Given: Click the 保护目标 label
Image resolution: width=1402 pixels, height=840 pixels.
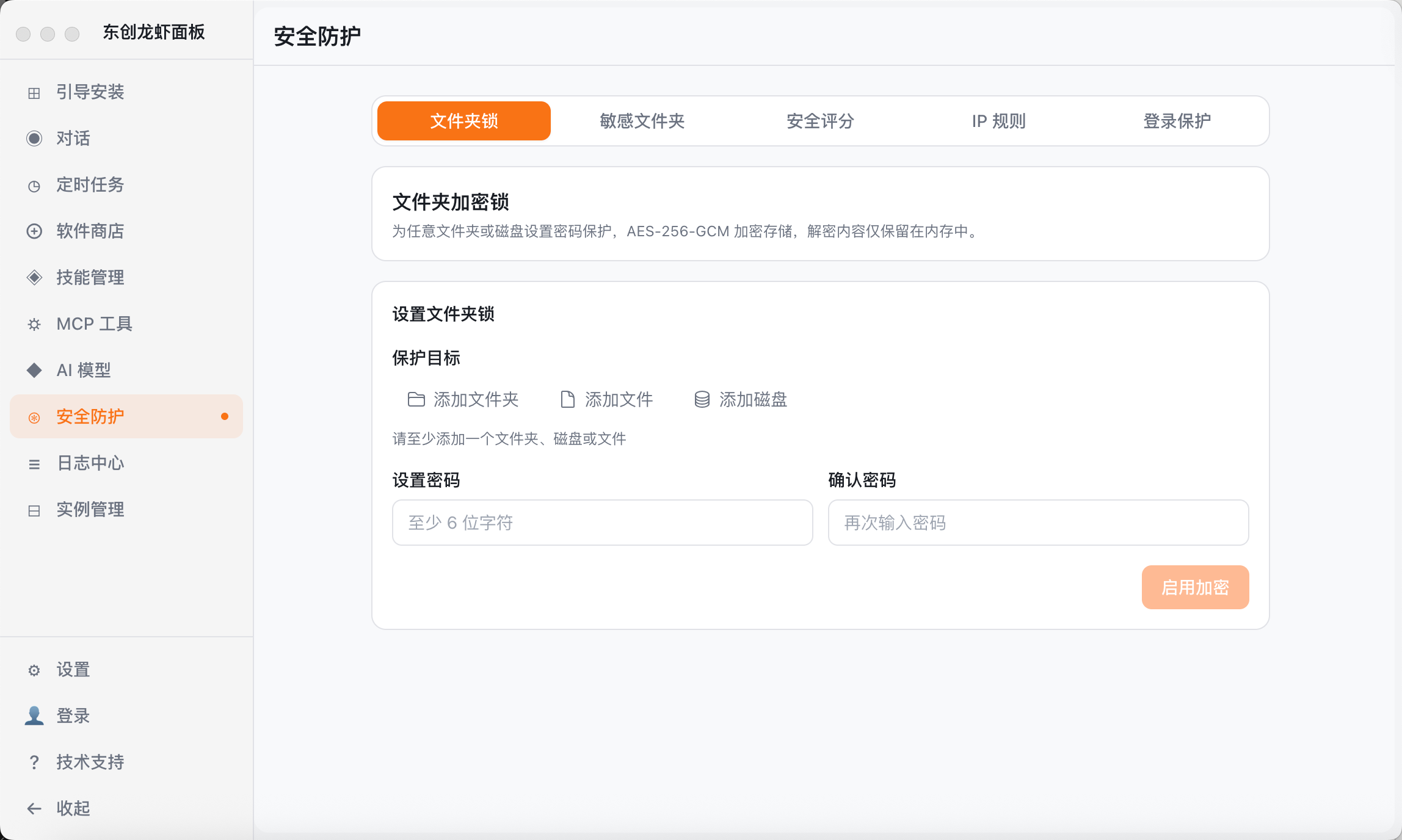Looking at the screenshot, I should tap(426, 358).
